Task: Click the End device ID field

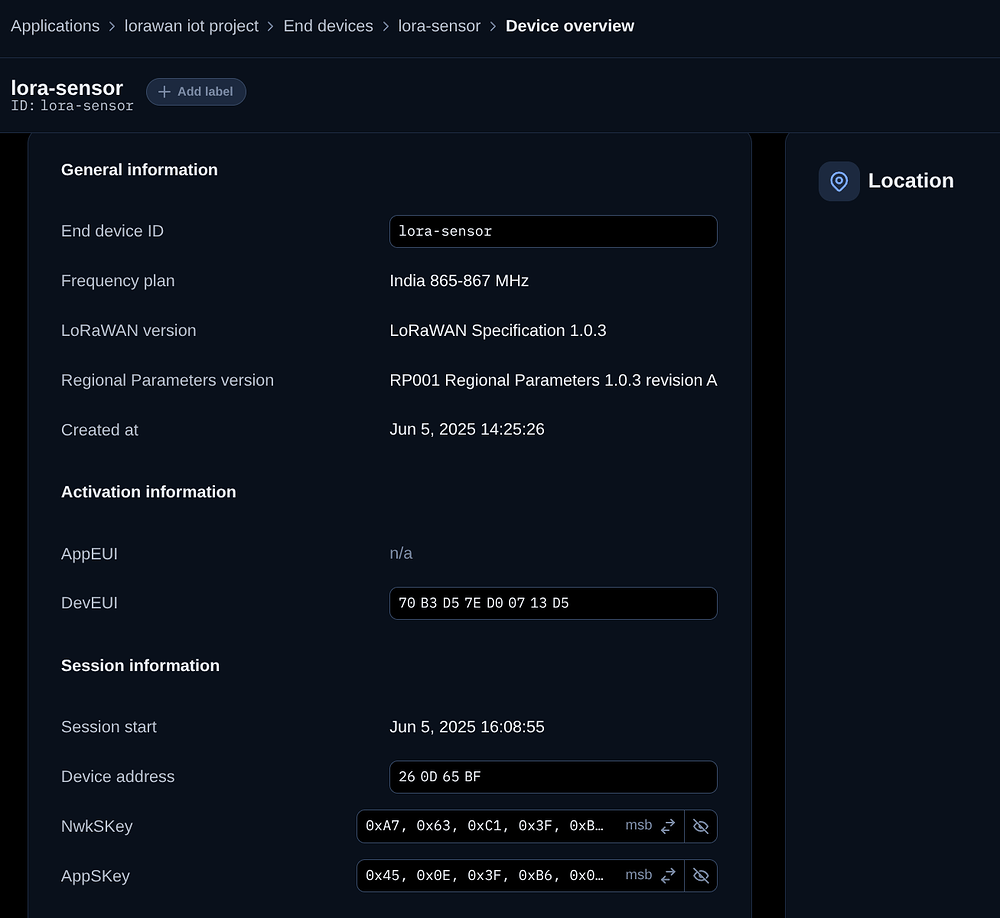Action: (553, 232)
